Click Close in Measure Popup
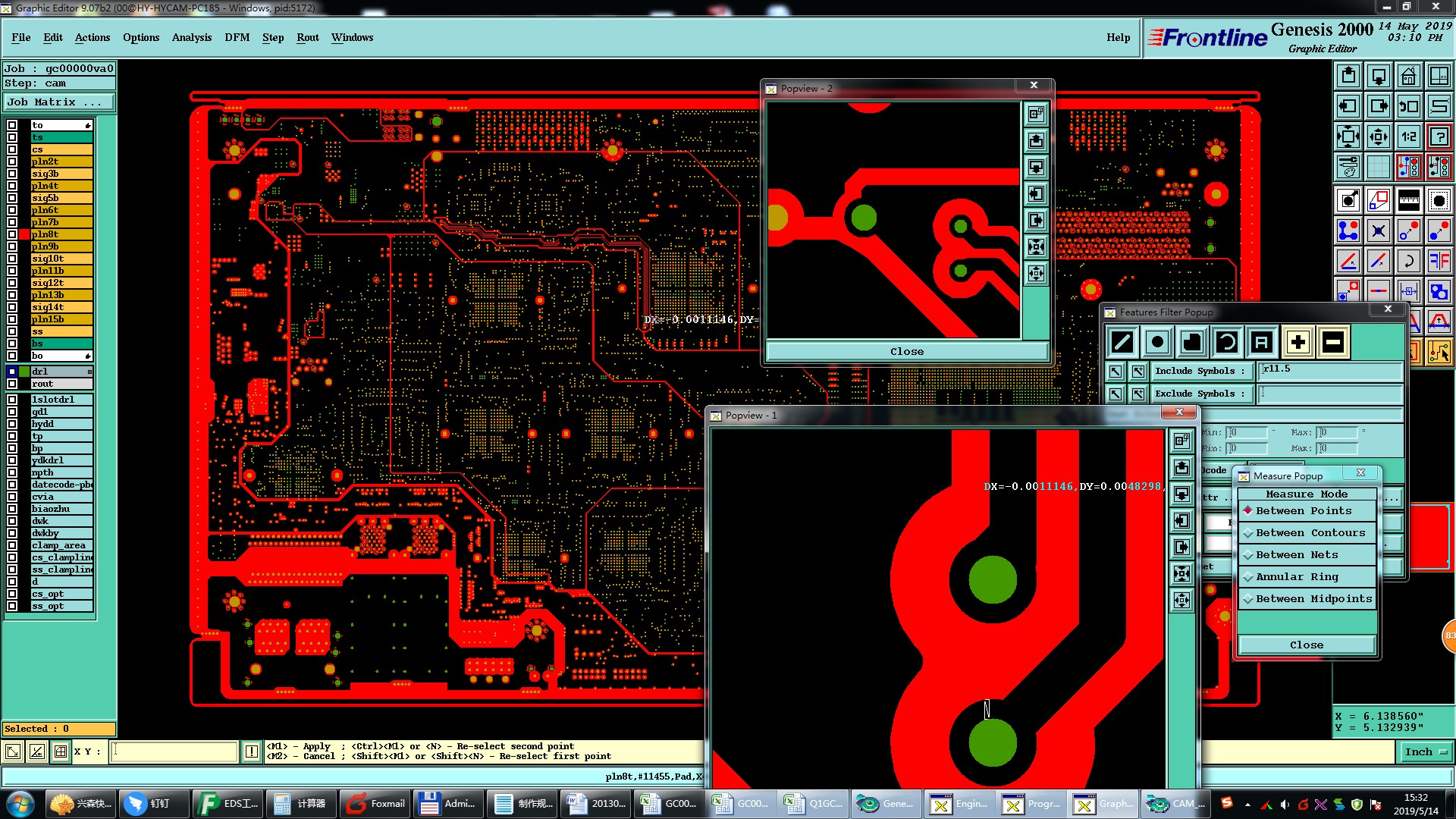 [x=1306, y=645]
